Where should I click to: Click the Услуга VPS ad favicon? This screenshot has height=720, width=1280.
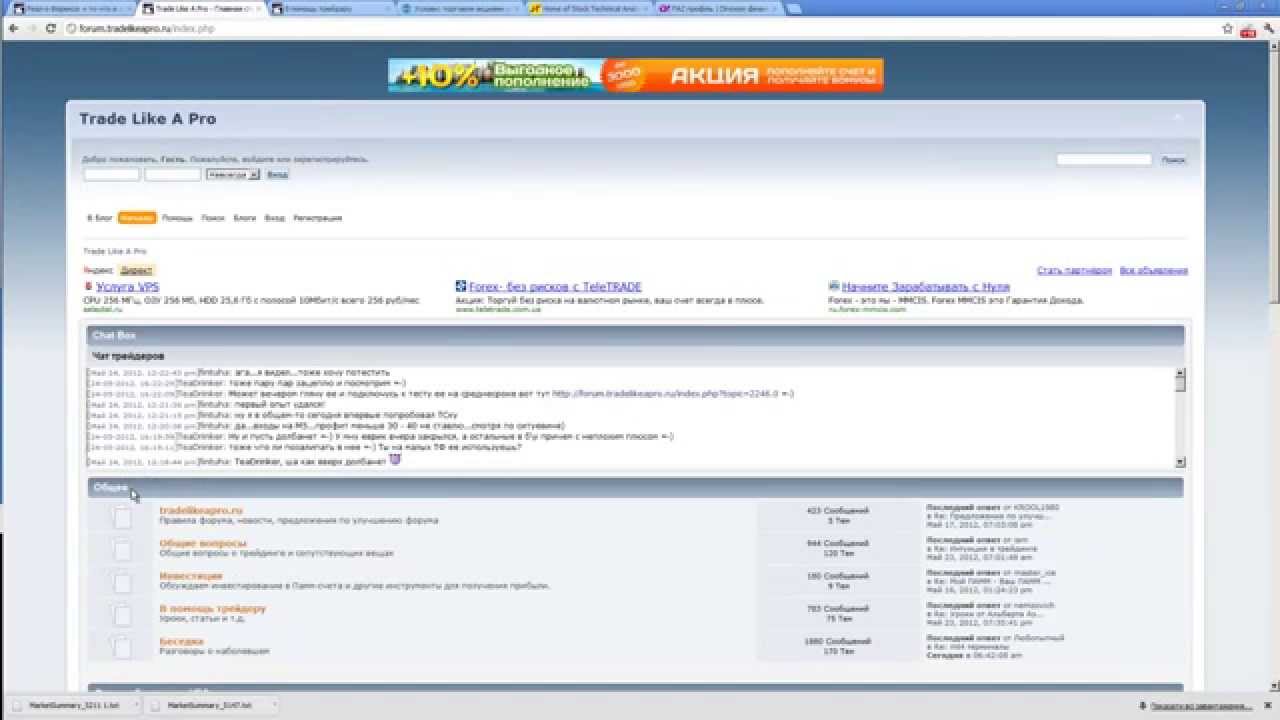coord(88,286)
